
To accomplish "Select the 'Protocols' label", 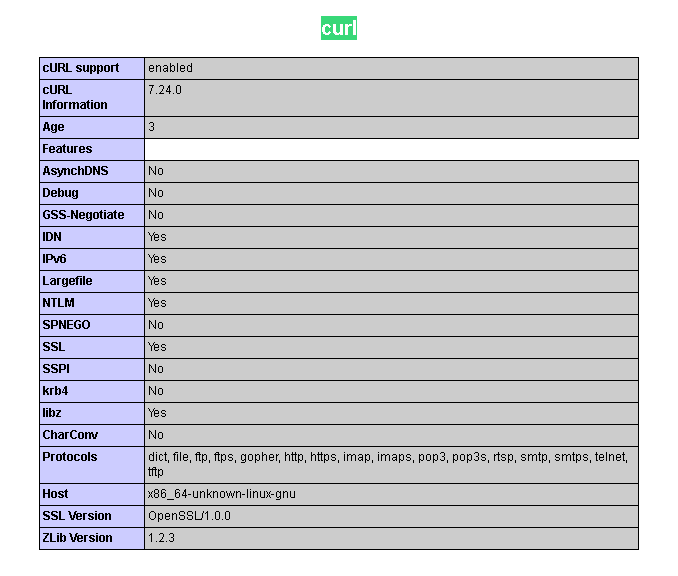I will click(x=70, y=457).
